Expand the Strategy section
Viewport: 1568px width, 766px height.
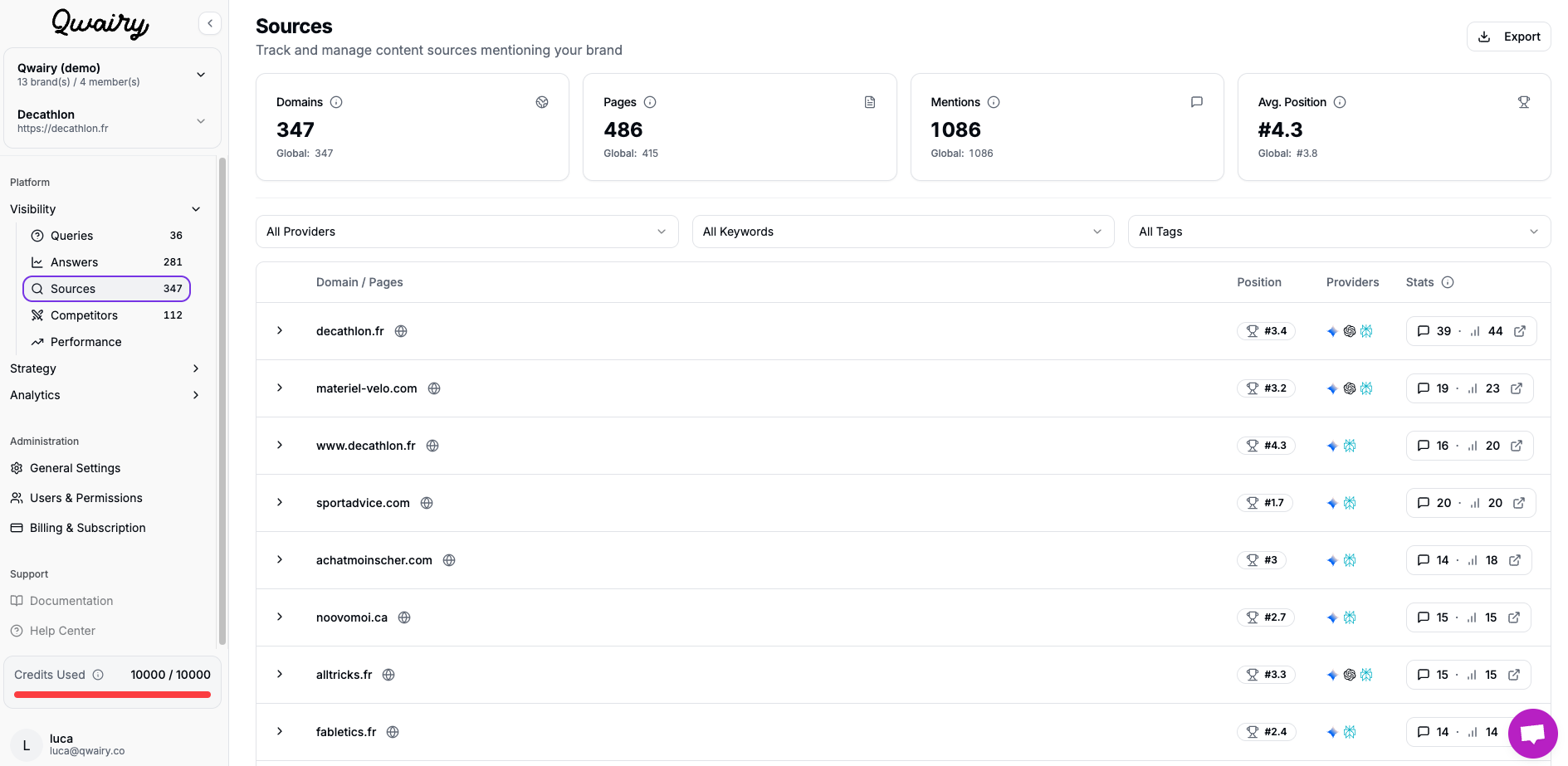pyautogui.click(x=105, y=368)
